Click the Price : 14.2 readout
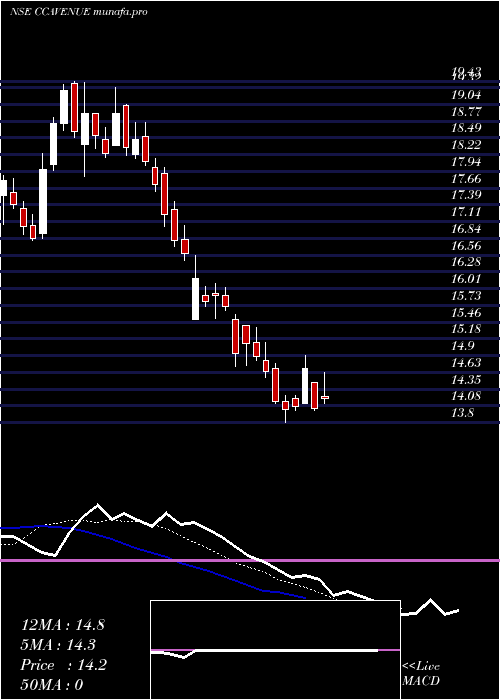The image size is (500, 700). pyautogui.click(x=63, y=665)
